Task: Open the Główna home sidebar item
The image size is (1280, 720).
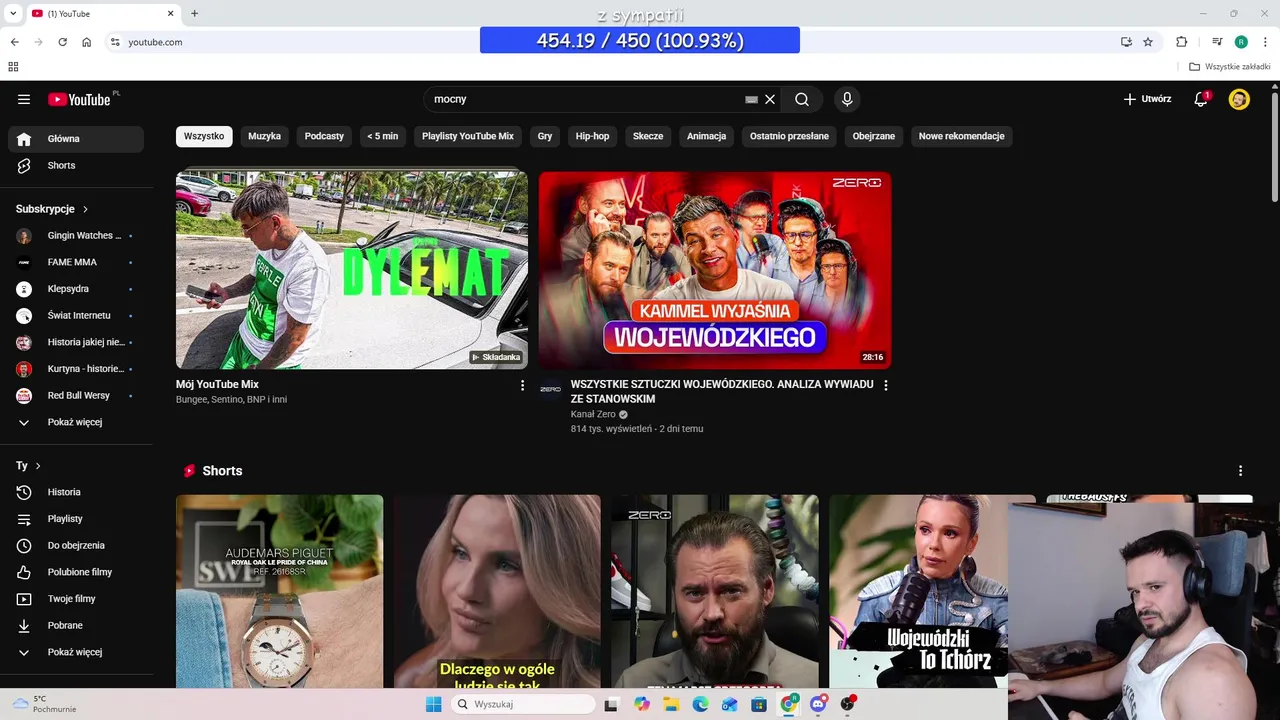Action: click(x=76, y=139)
